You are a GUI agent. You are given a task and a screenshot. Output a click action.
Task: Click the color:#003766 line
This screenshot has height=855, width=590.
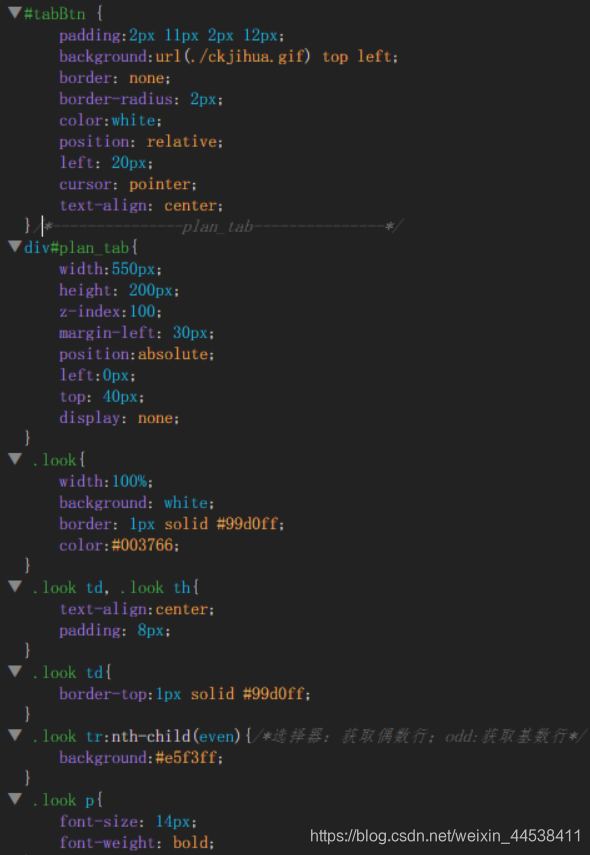coord(119,545)
